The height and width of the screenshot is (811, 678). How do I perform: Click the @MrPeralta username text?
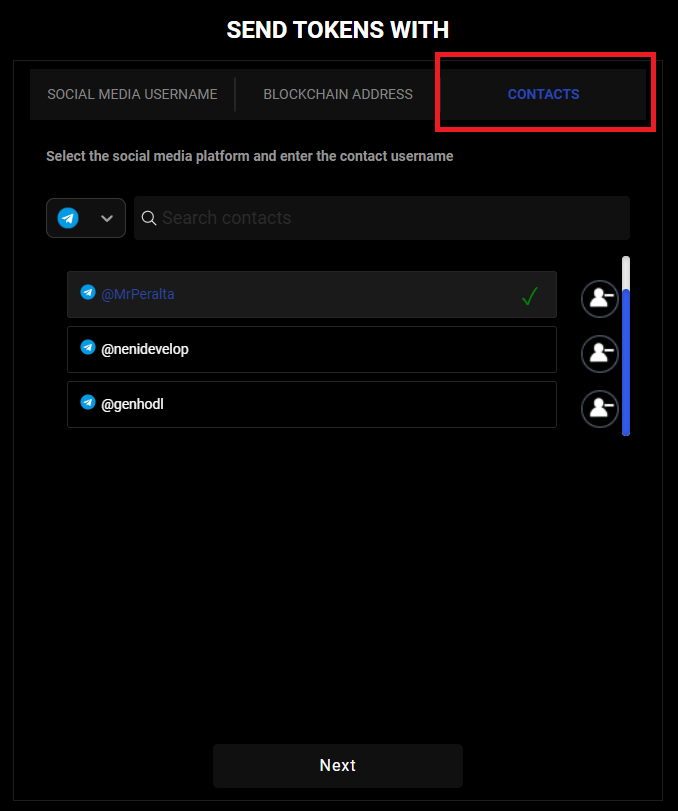click(138, 294)
